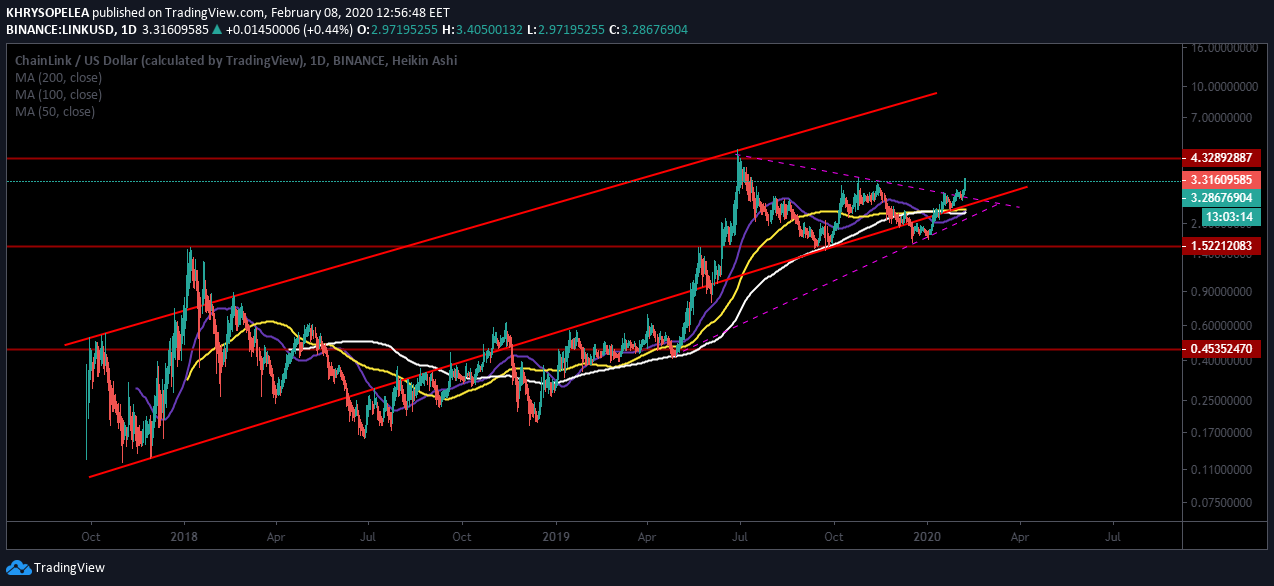Click the TradingView.com text in the header

215,12
